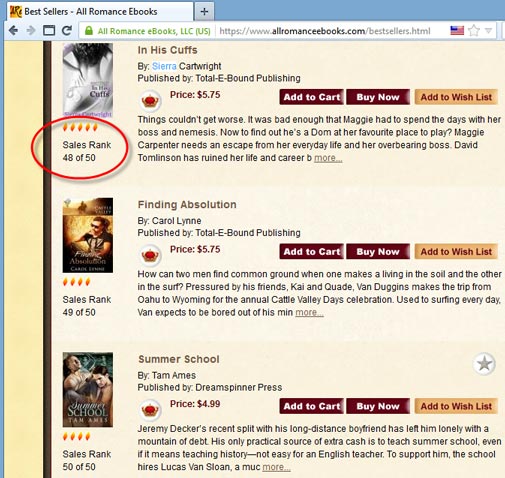
Task: Click 'Published by: Total-E-Bound Publishing' under In His Cuffs
Action: tap(219, 78)
